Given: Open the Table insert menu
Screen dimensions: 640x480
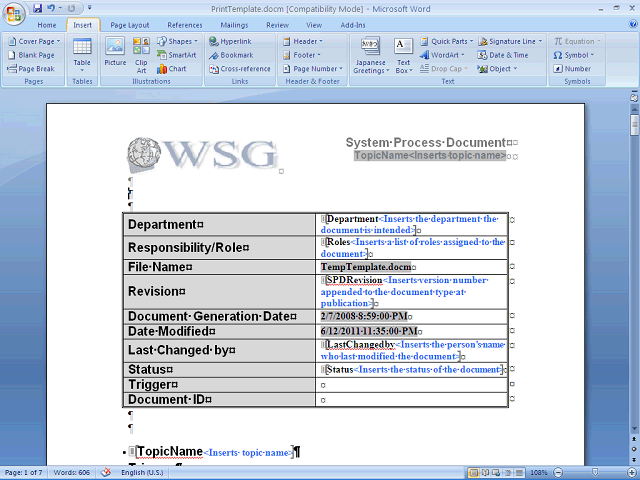Looking at the screenshot, I should tap(82, 55).
